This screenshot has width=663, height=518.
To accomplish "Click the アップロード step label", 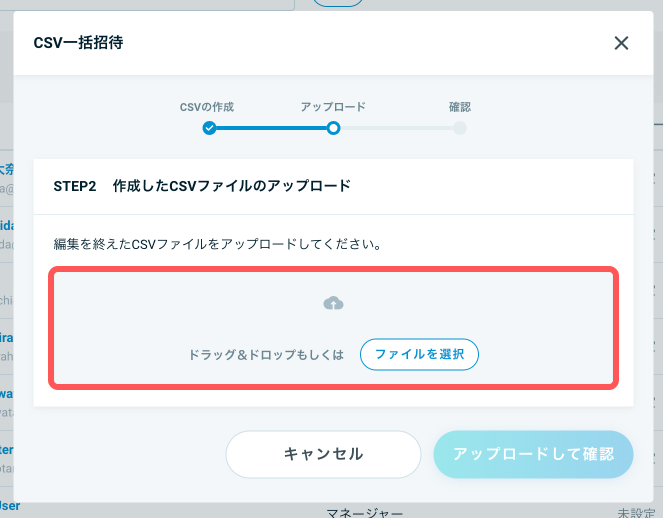I will tap(333, 107).
